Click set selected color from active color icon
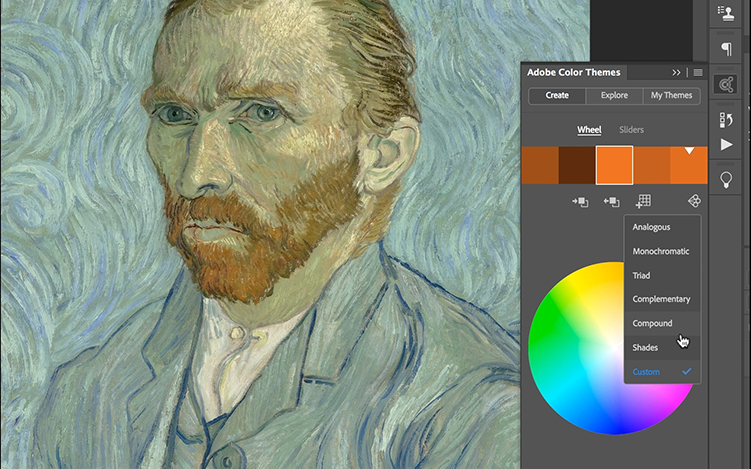This screenshot has width=751, height=469. 580,202
